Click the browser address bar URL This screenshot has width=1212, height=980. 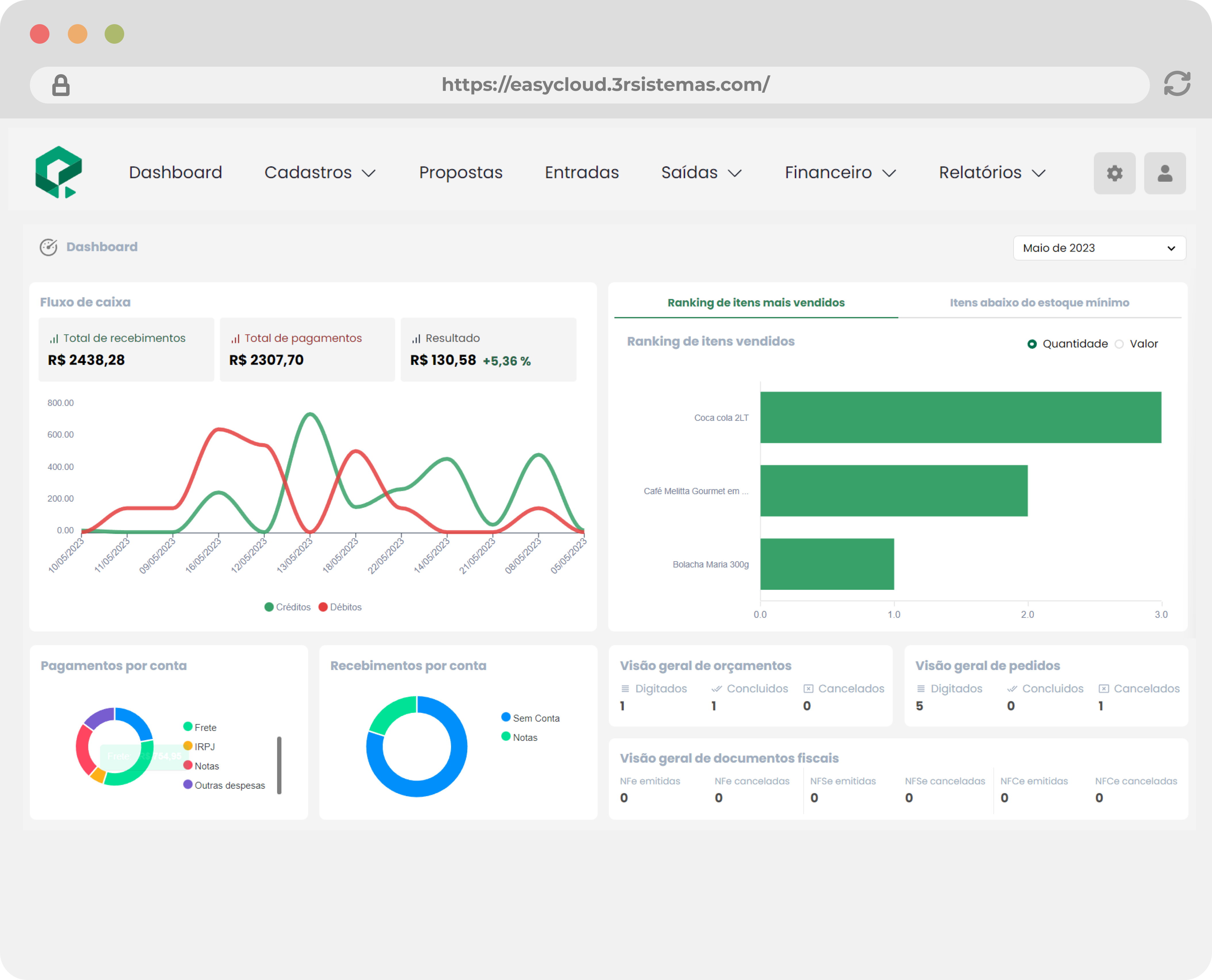[605, 84]
